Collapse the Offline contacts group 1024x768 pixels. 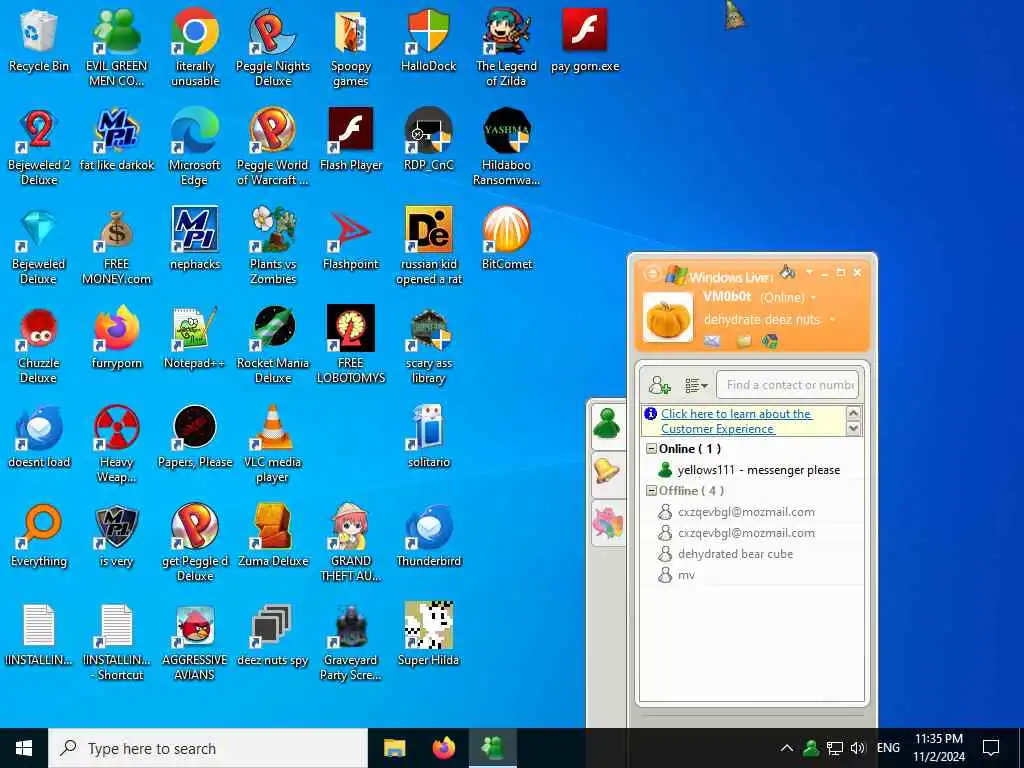pos(651,490)
